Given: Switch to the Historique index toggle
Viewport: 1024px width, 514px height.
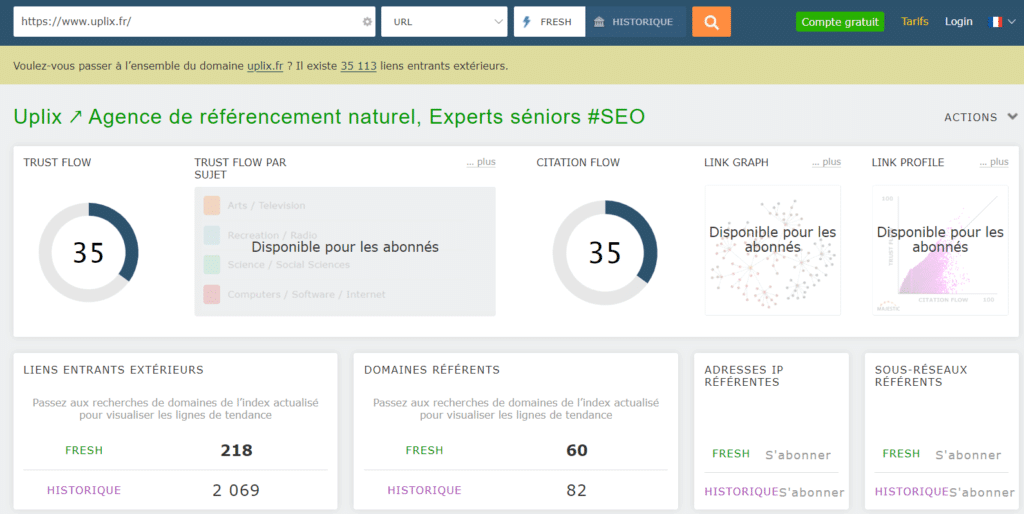Looking at the screenshot, I should coord(635,22).
